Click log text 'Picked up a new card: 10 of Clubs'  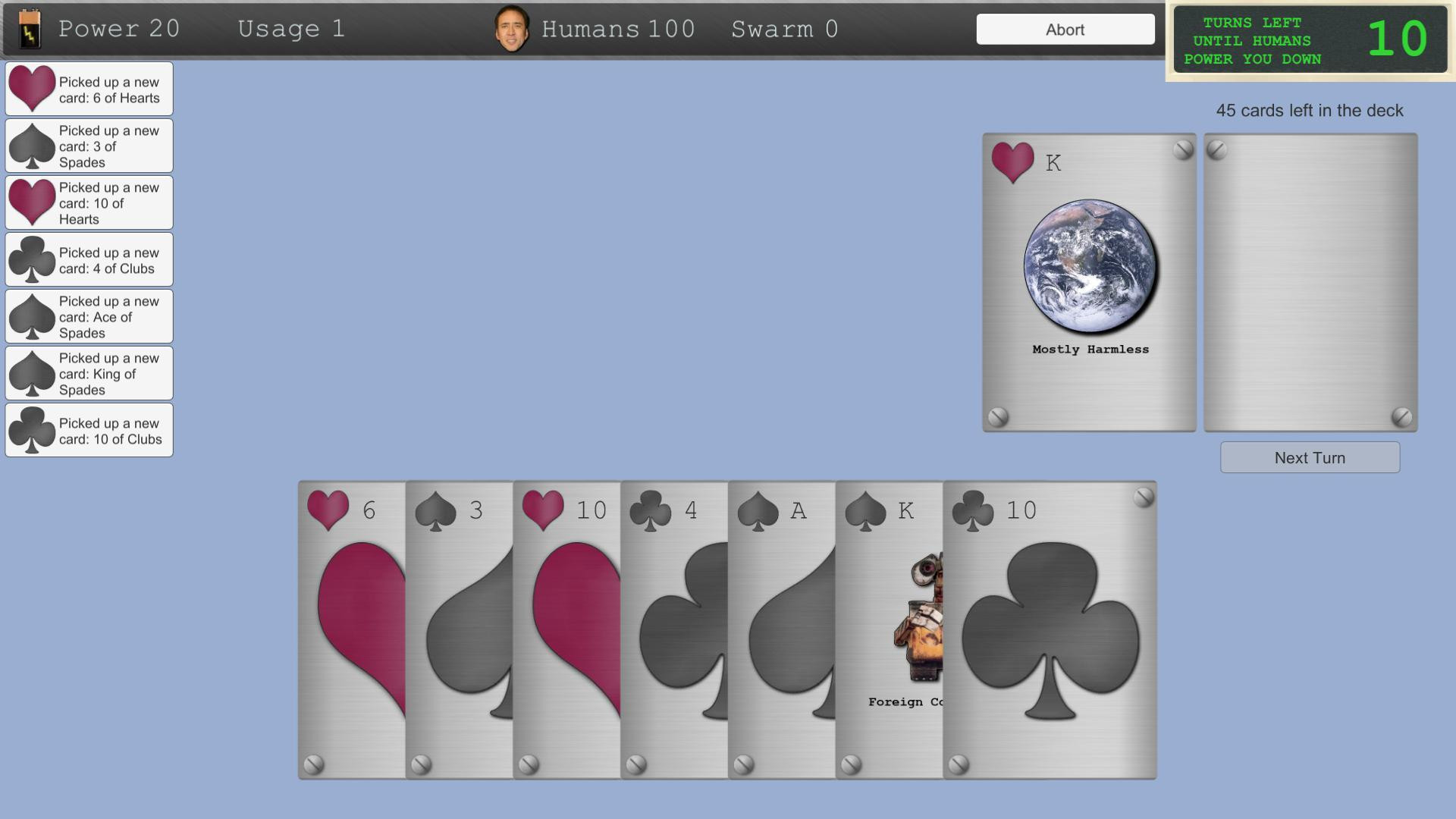coord(111,431)
